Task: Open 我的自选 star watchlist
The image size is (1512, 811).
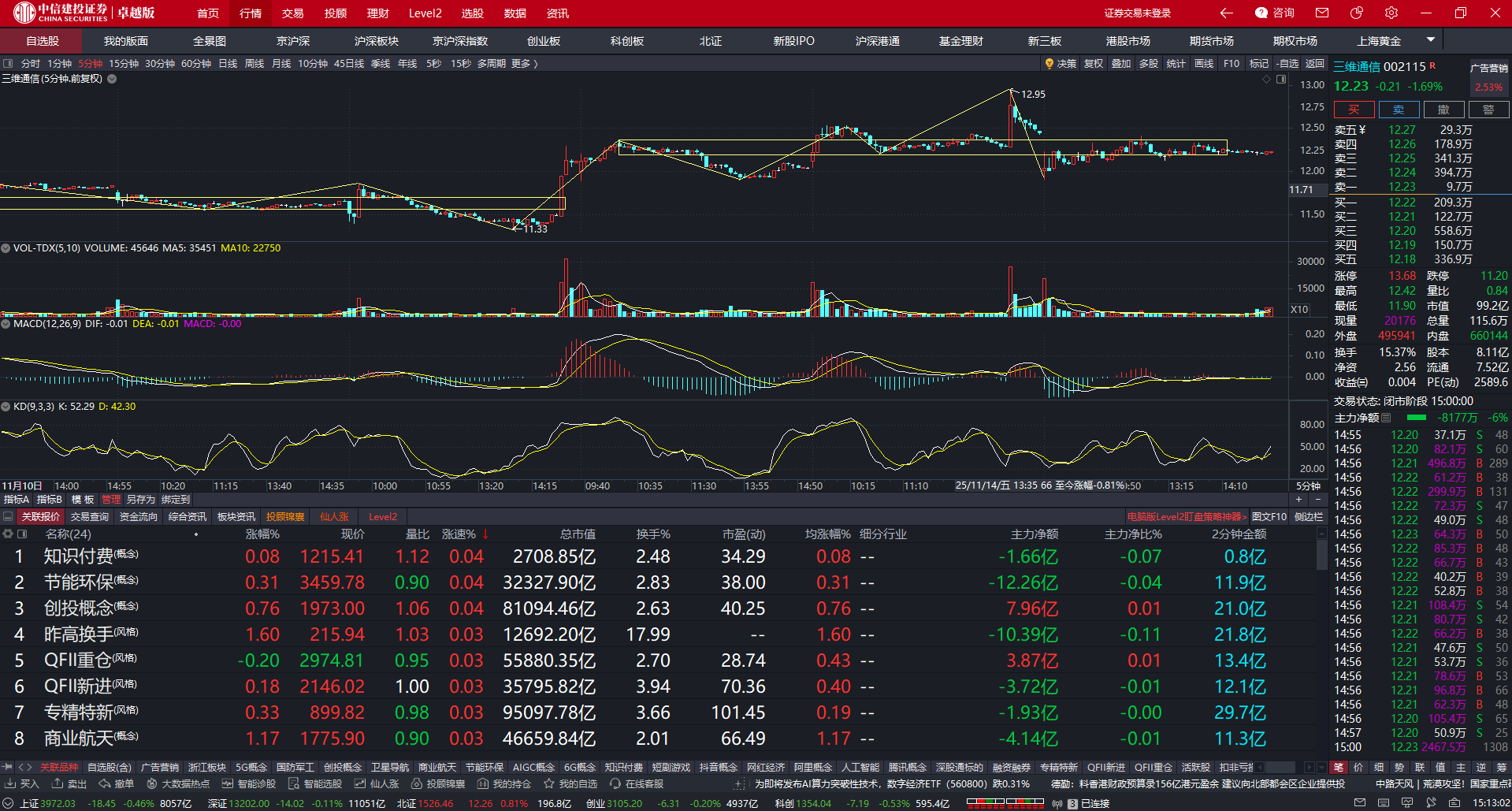Action: 570,784
